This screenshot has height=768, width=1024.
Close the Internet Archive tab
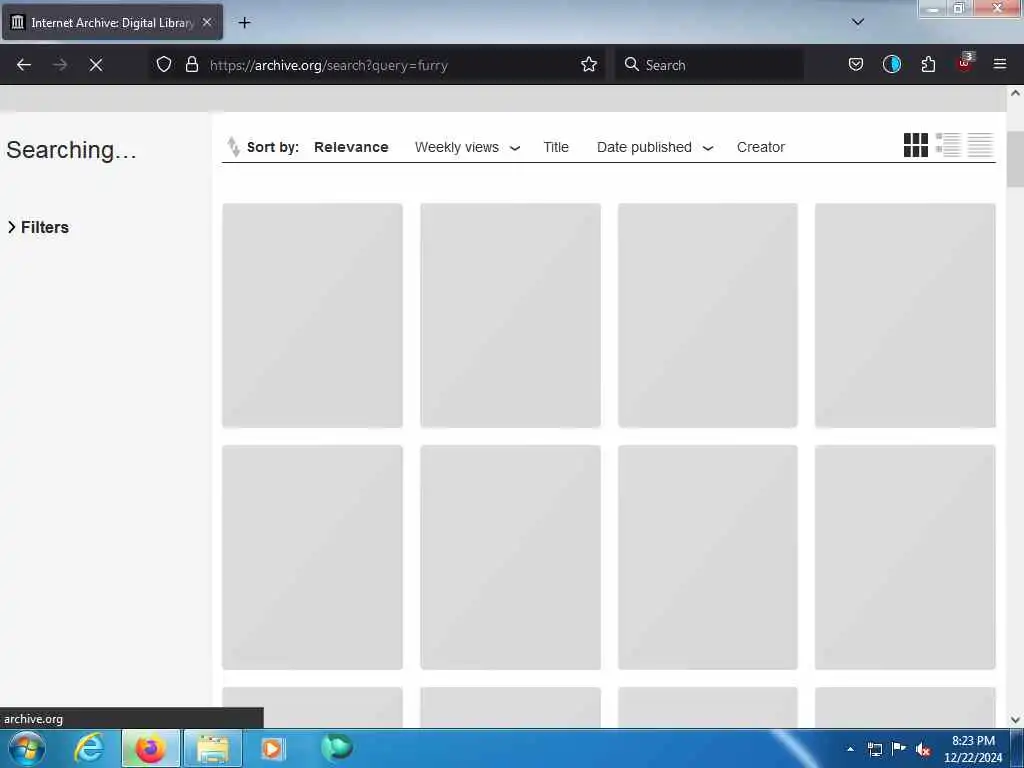[x=207, y=22]
